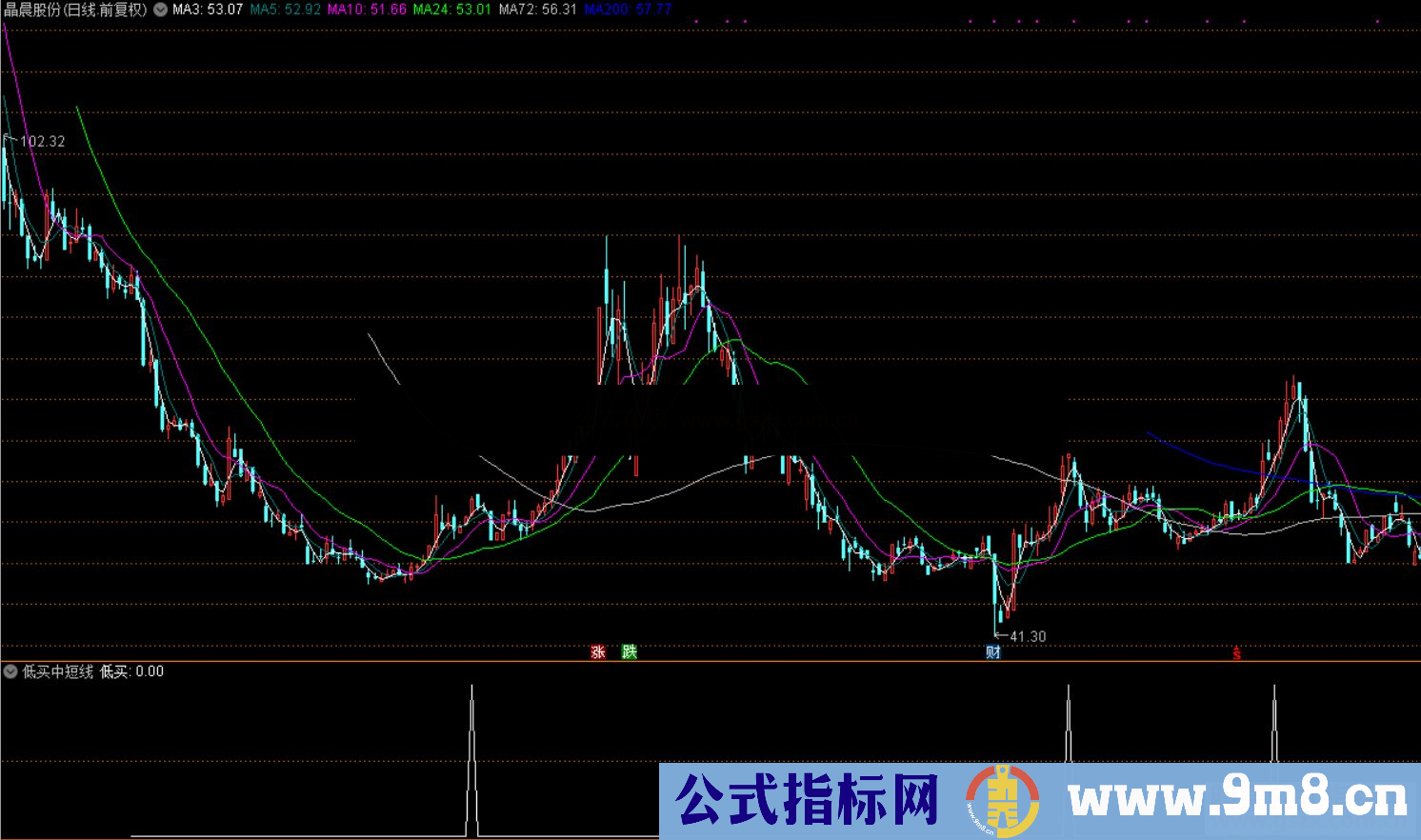Click the MA10: 51.66 label
This screenshot has width=1421, height=840.
[367, 10]
